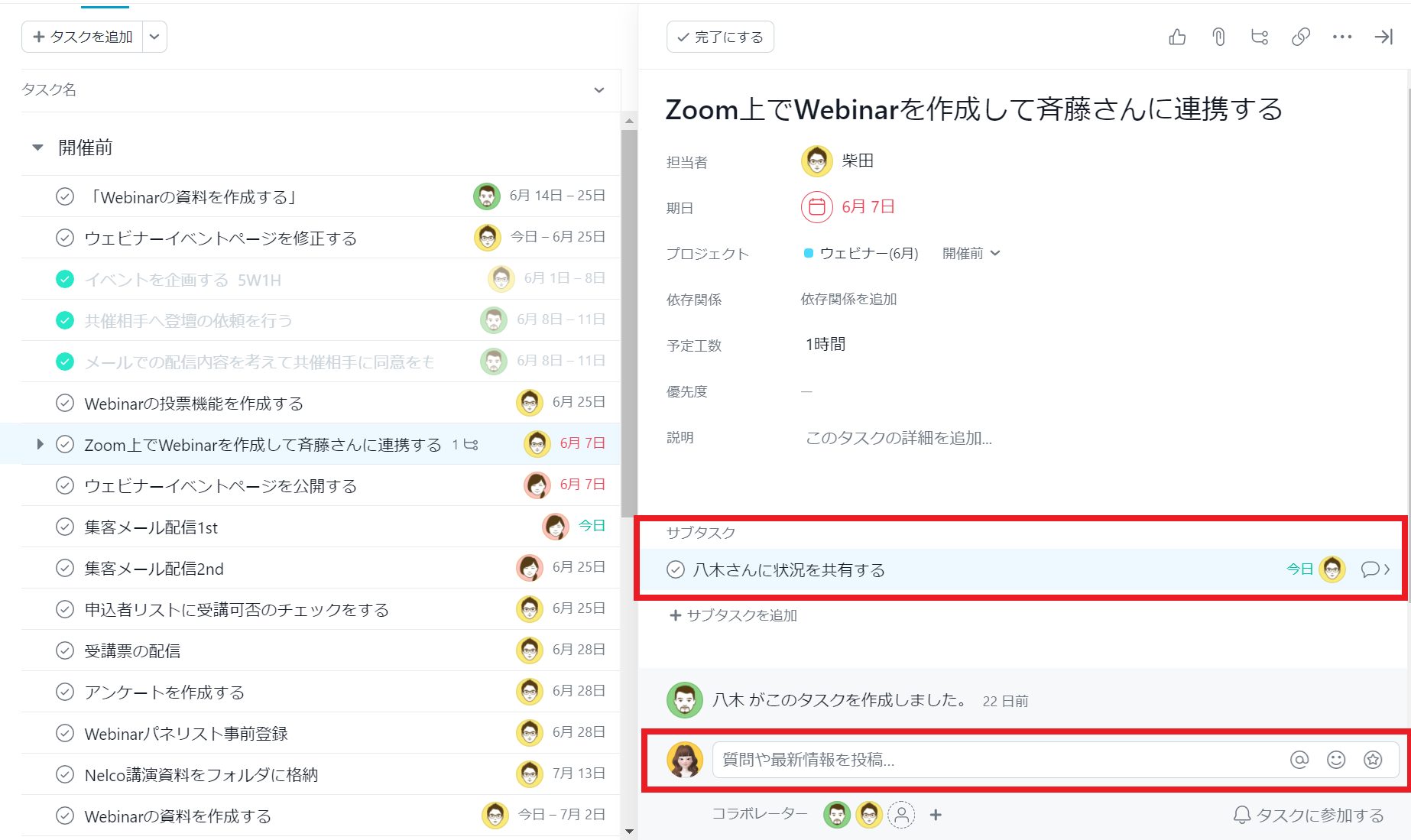Click 八木 avatar in activity log
Image resolution: width=1411 pixels, height=840 pixels.
pyautogui.click(x=685, y=700)
